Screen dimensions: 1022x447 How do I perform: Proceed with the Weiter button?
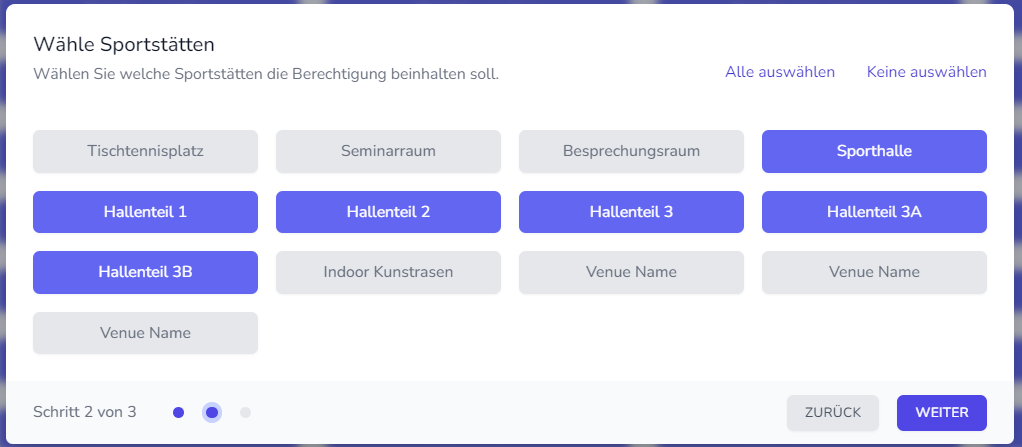(x=942, y=412)
